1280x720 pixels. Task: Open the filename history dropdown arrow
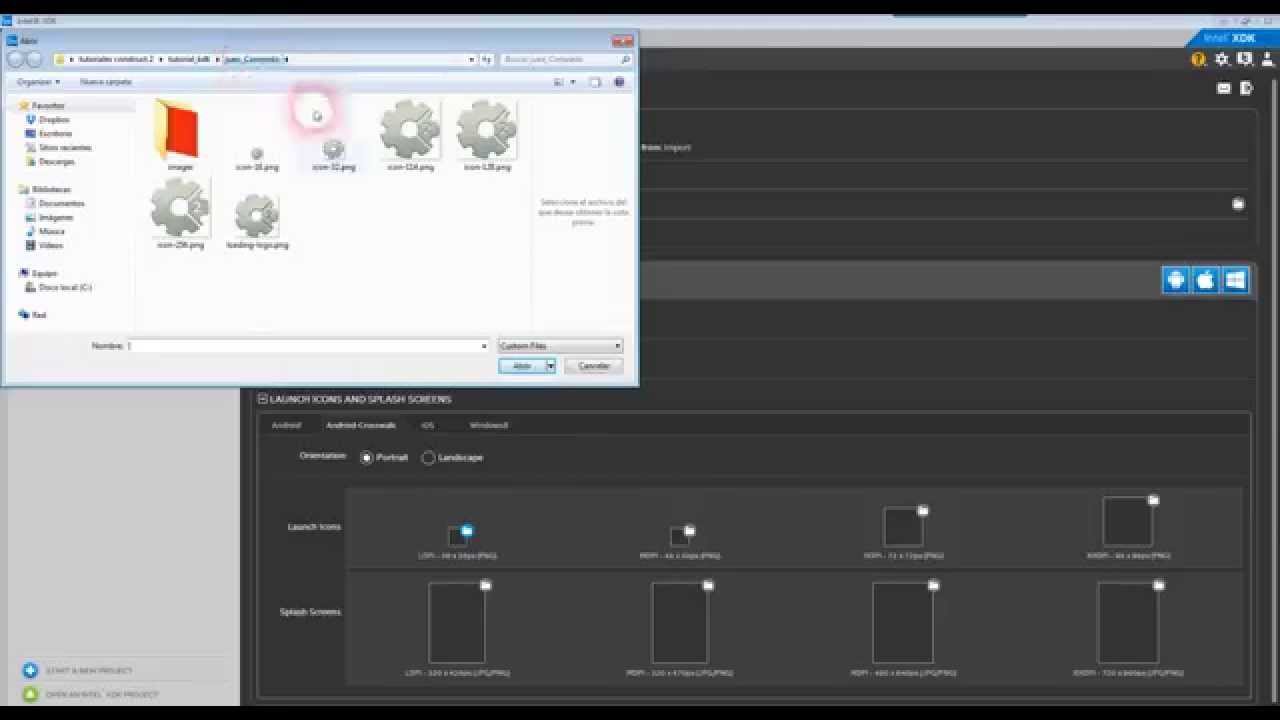[x=484, y=346]
